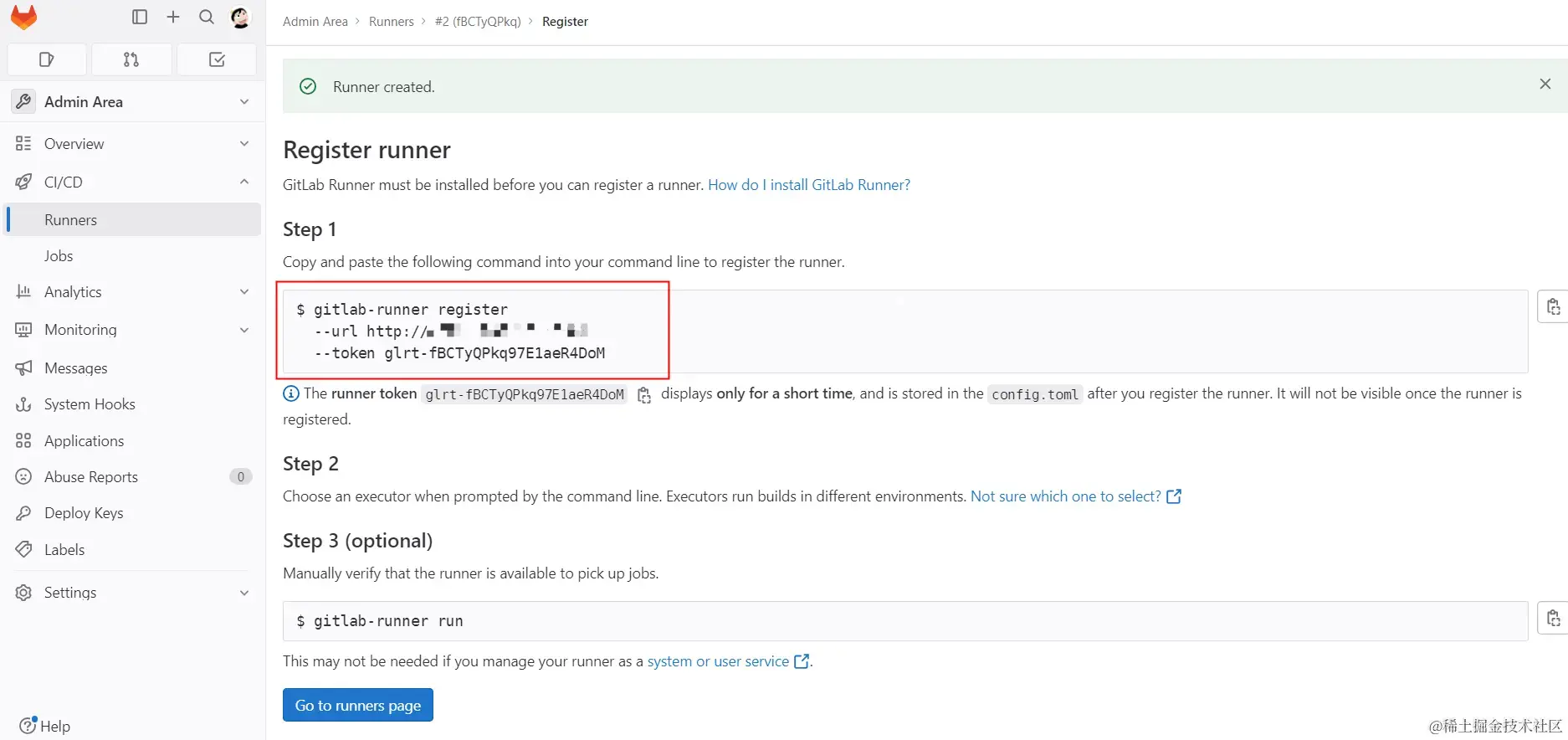Open System Hooks in sidebar
This screenshot has width=1568, height=740.
(x=90, y=404)
